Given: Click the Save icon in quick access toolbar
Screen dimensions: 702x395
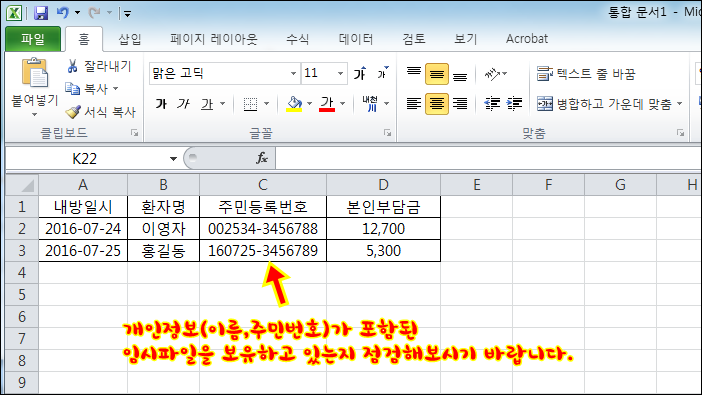Looking at the screenshot, I should [x=41, y=13].
